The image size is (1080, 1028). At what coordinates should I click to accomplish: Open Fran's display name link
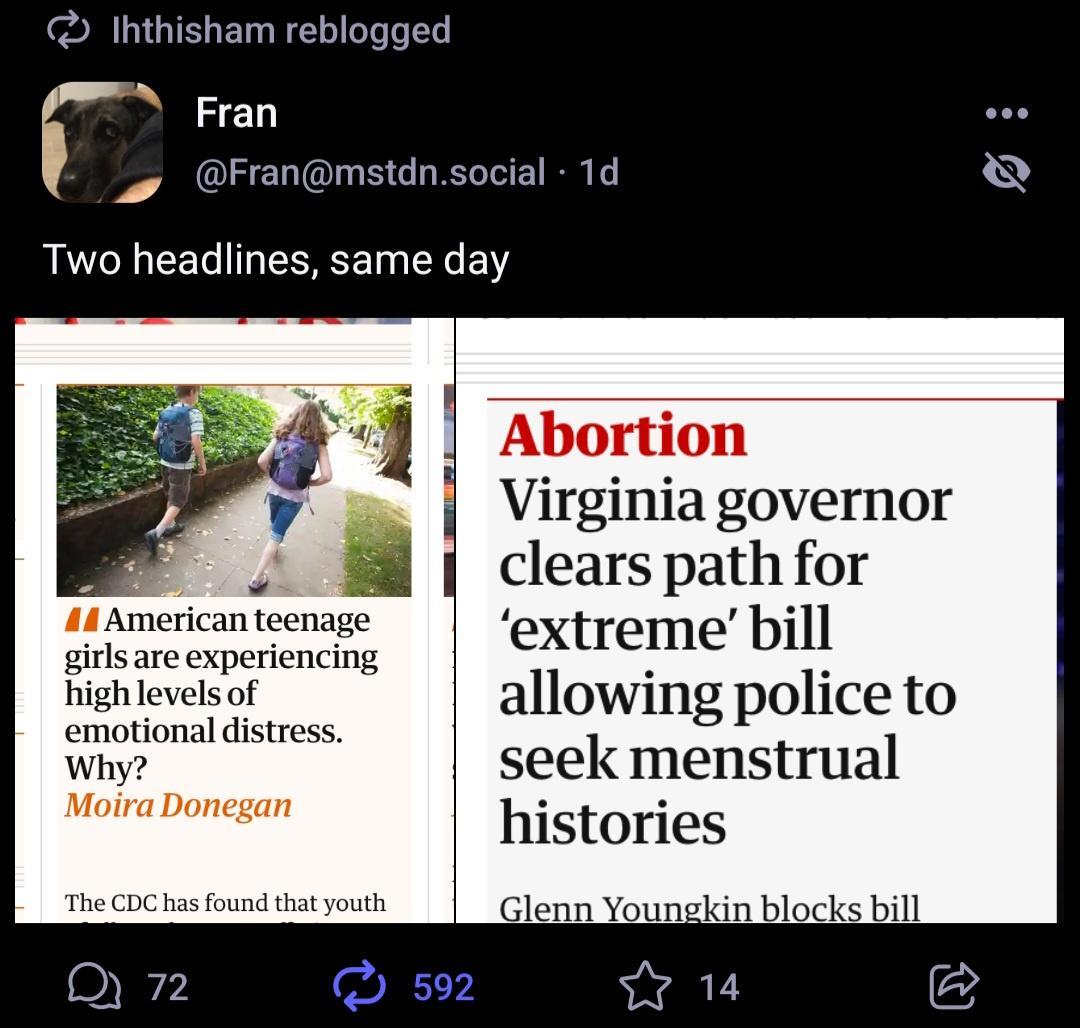[237, 112]
